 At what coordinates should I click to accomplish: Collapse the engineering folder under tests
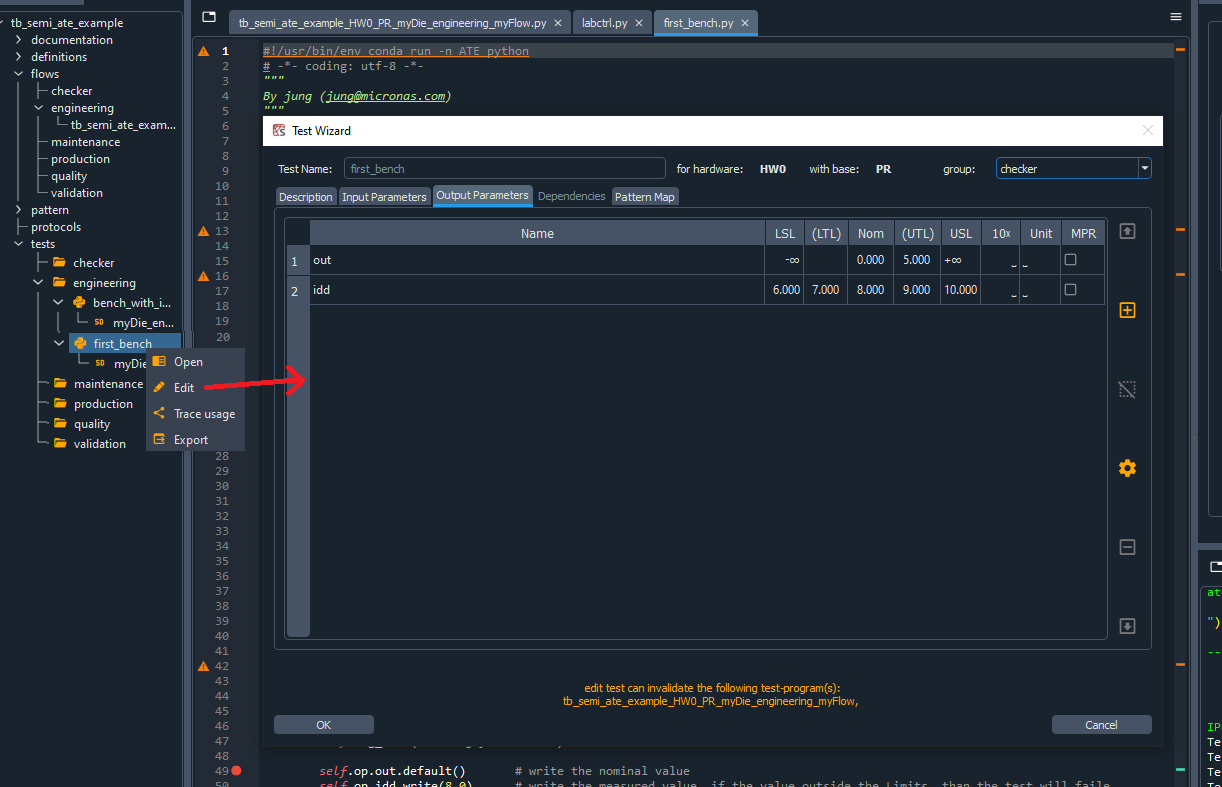(39, 283)
